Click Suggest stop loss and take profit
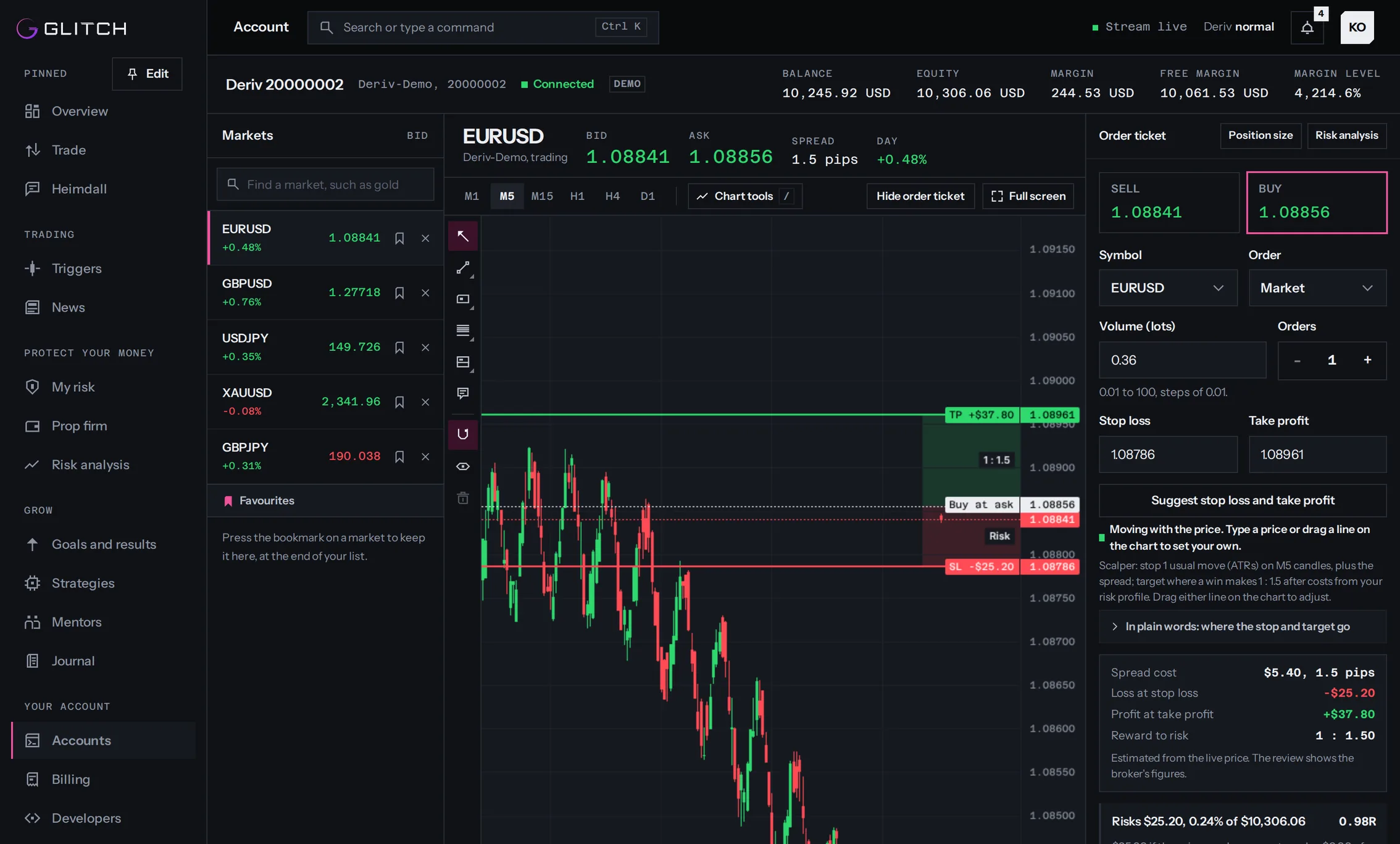Image resolution: width=1400 pixels, height=844 pixels. 1242,500
